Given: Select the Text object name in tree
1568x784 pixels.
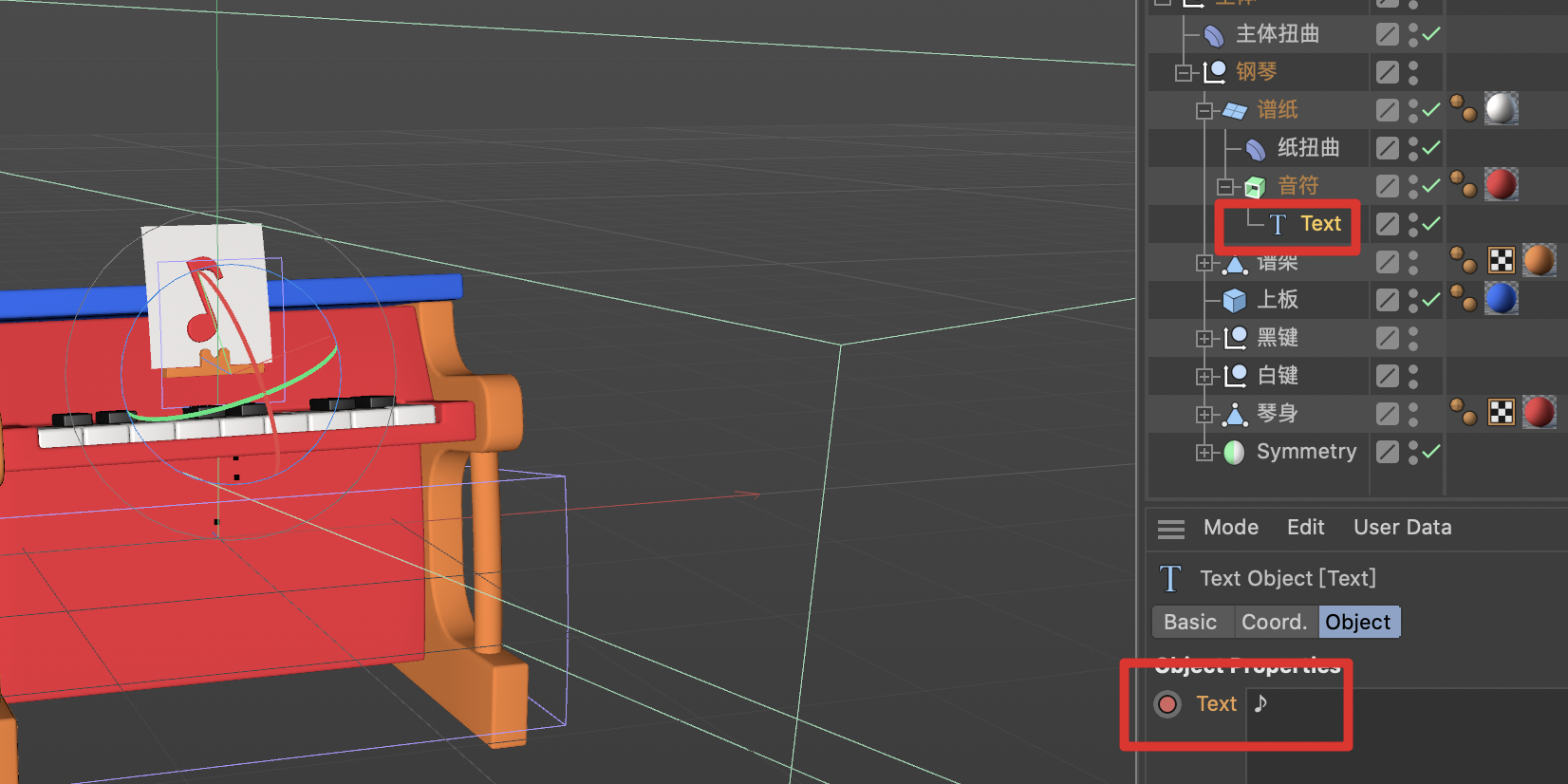Looking at the screenshot, I should click(x=1320, y=224).
